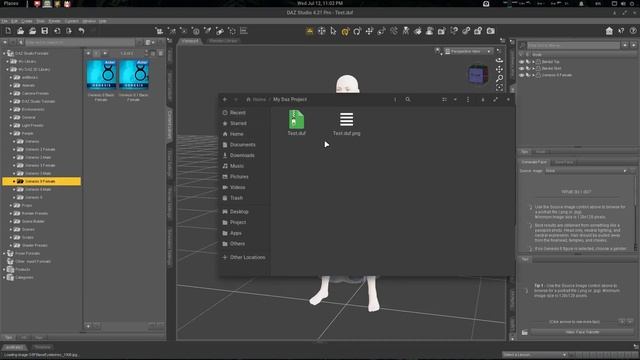
Task: Click the "What do I do?" heading in Face Transfer
Action: (x=576, y=191)
